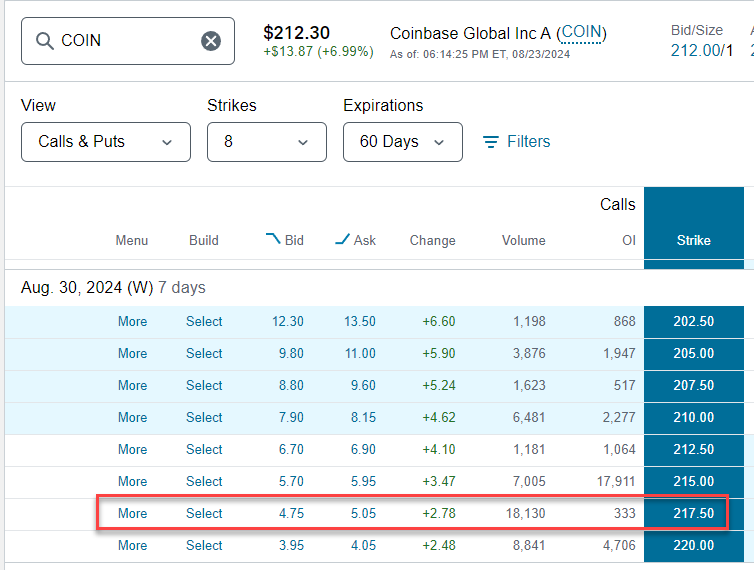Open the View Calls & Puts dropdown

106,142
